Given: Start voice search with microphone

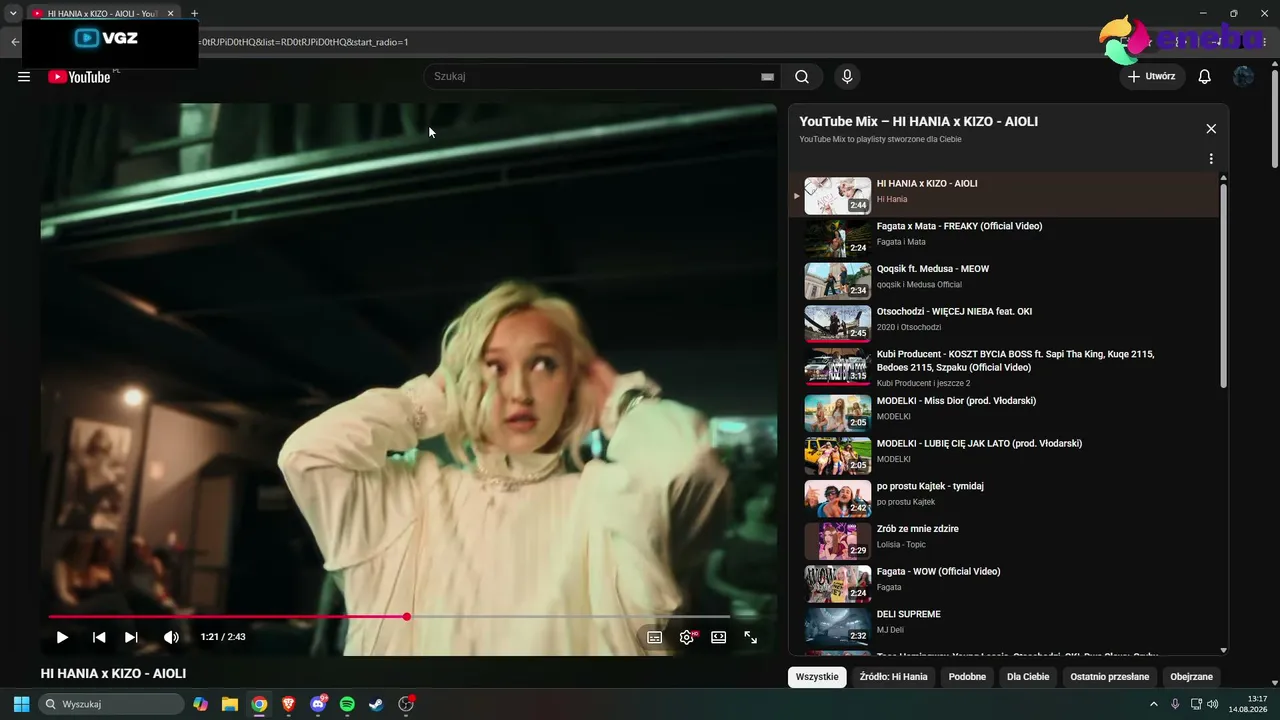Looking at the screenshot, I should coord(847,76).
